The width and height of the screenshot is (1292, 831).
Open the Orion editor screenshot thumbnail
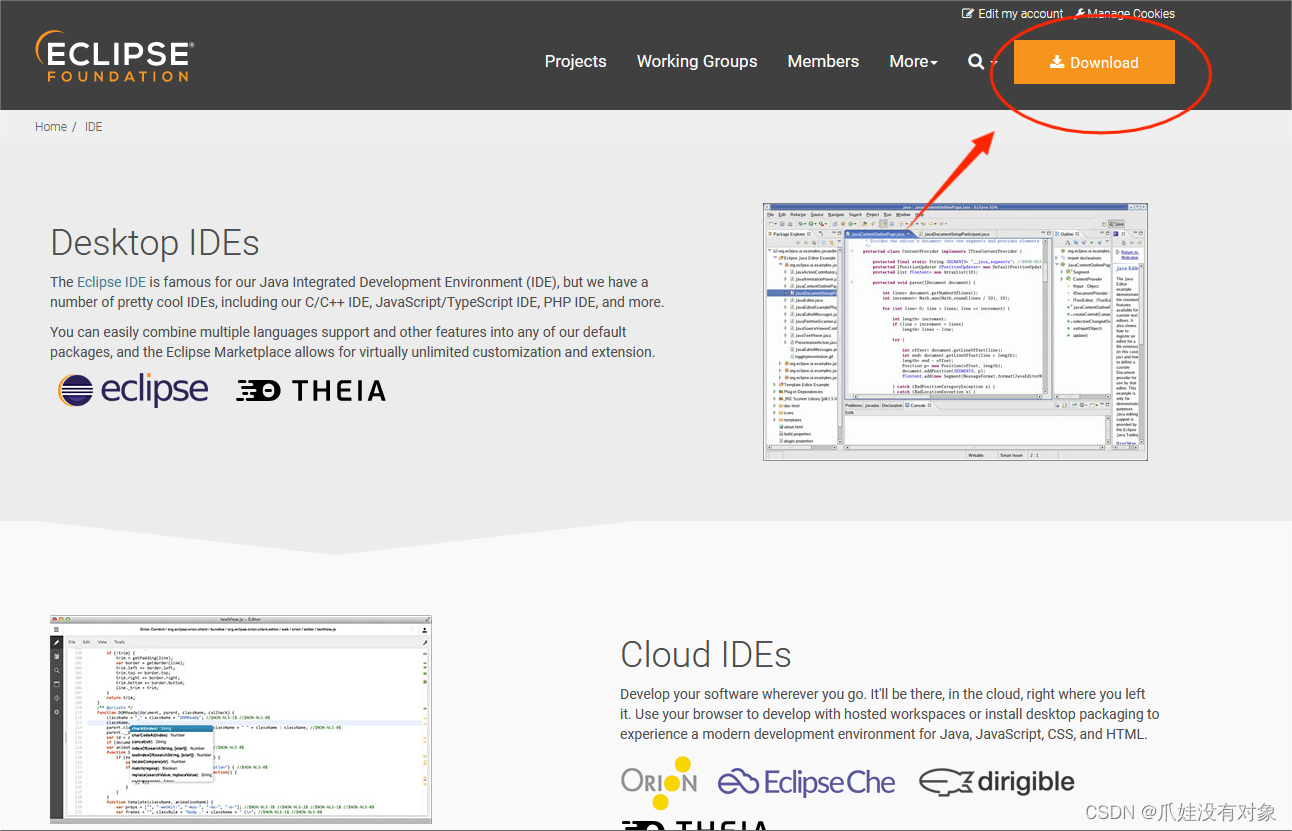[241, 719]
